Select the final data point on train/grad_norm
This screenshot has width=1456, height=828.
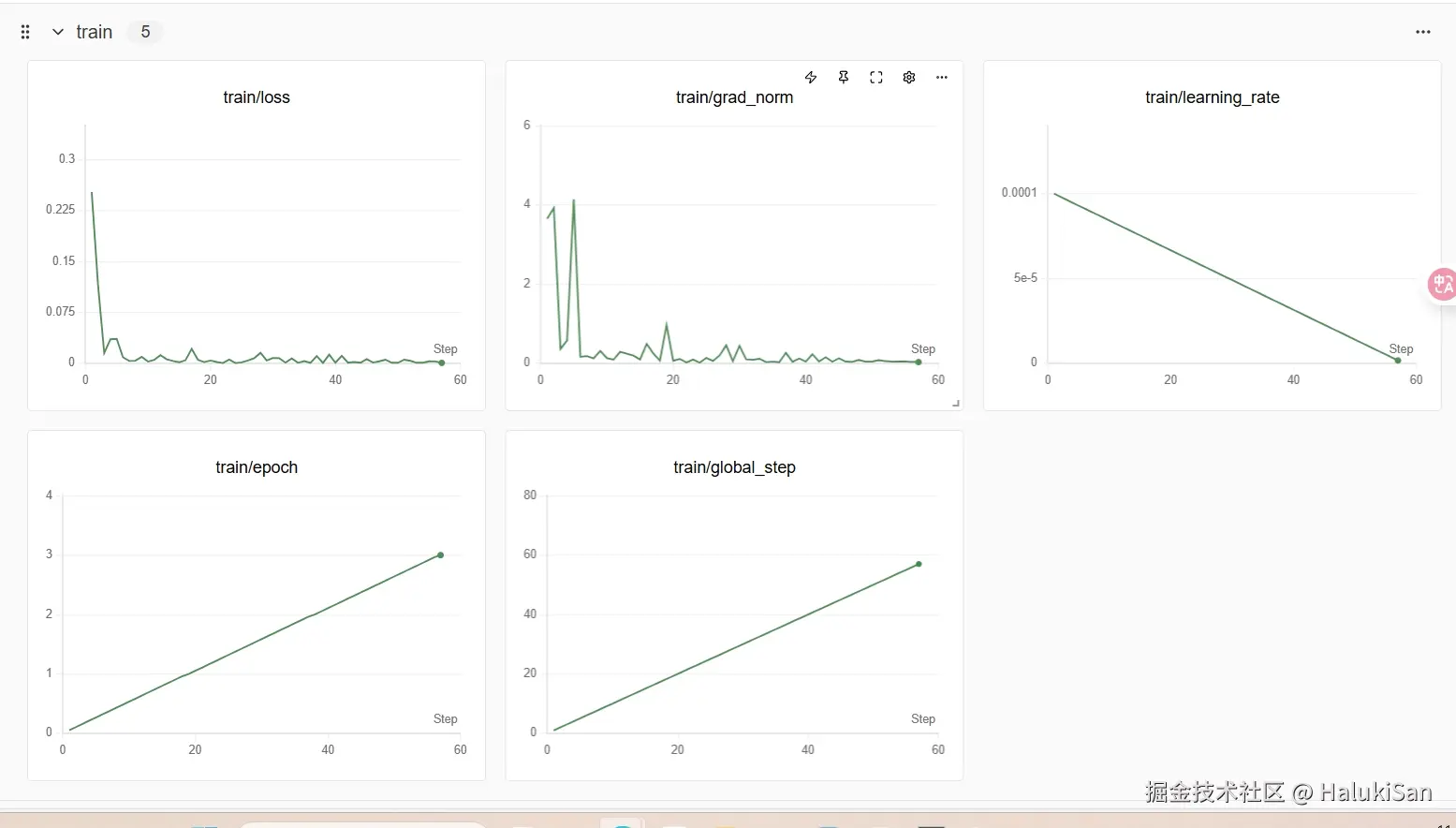(919, 362)
